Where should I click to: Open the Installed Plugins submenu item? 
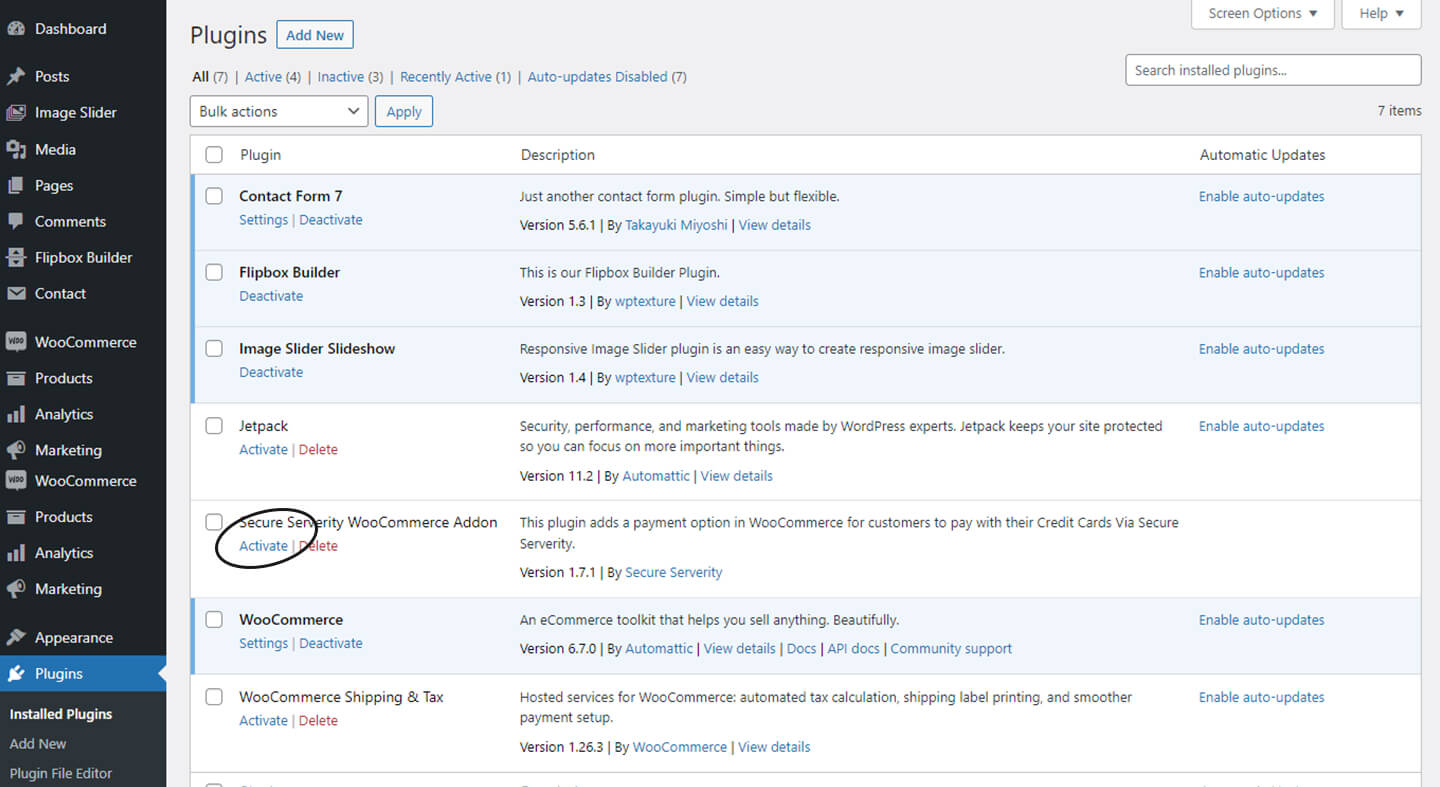click(x=61, y=714)
